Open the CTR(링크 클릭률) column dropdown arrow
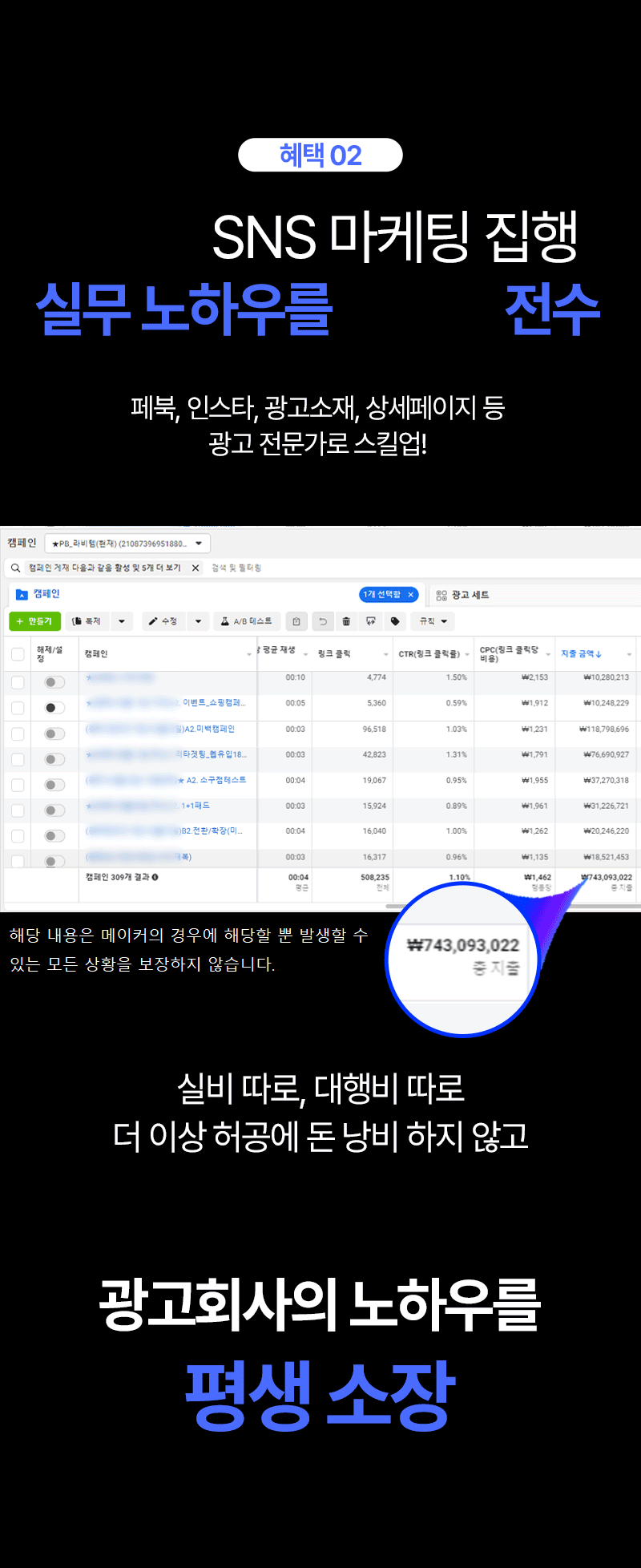This screenshot has height=1568, width=641. click(467, 655)
